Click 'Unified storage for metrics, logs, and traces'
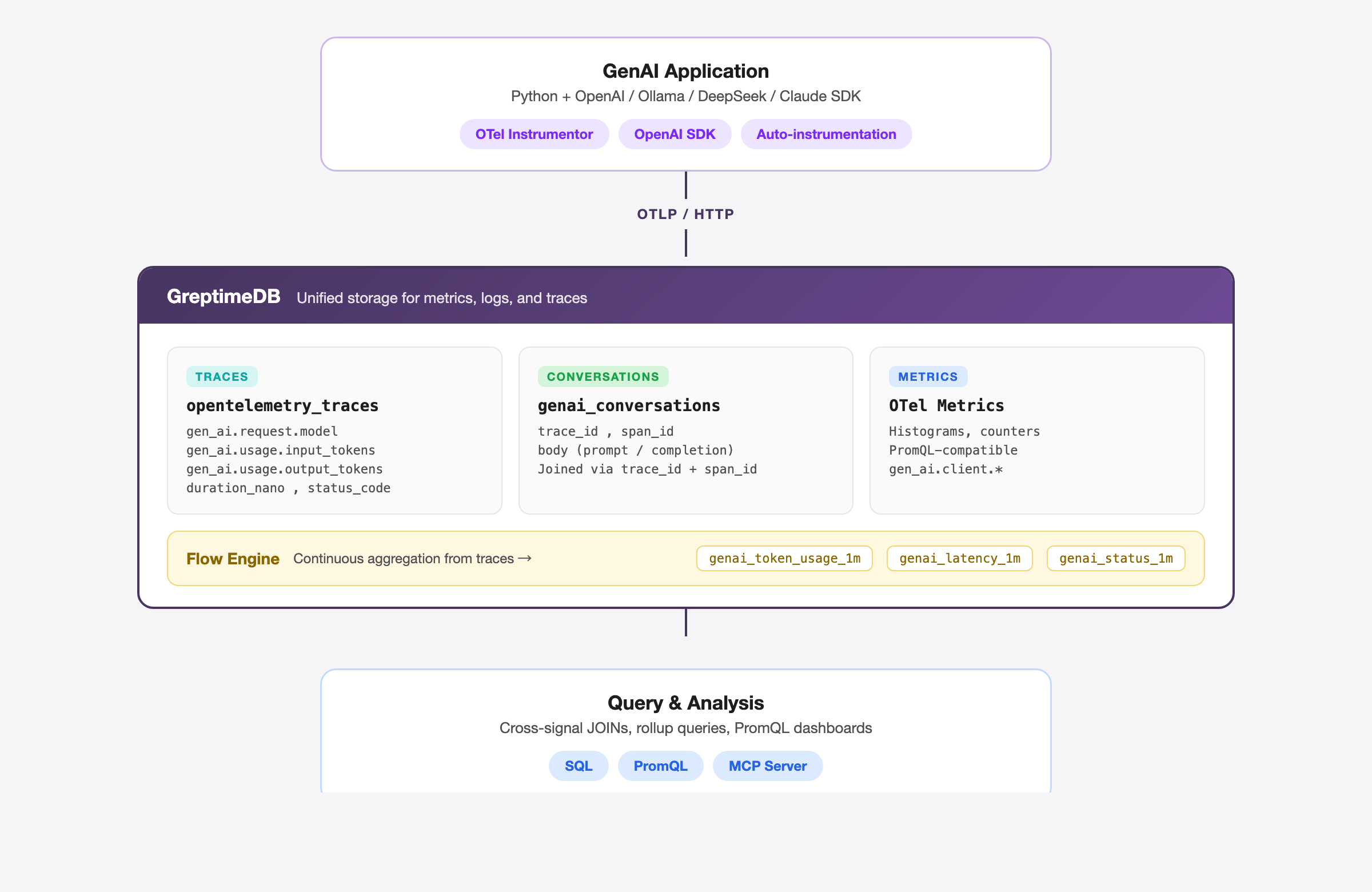 coord(441,298)
